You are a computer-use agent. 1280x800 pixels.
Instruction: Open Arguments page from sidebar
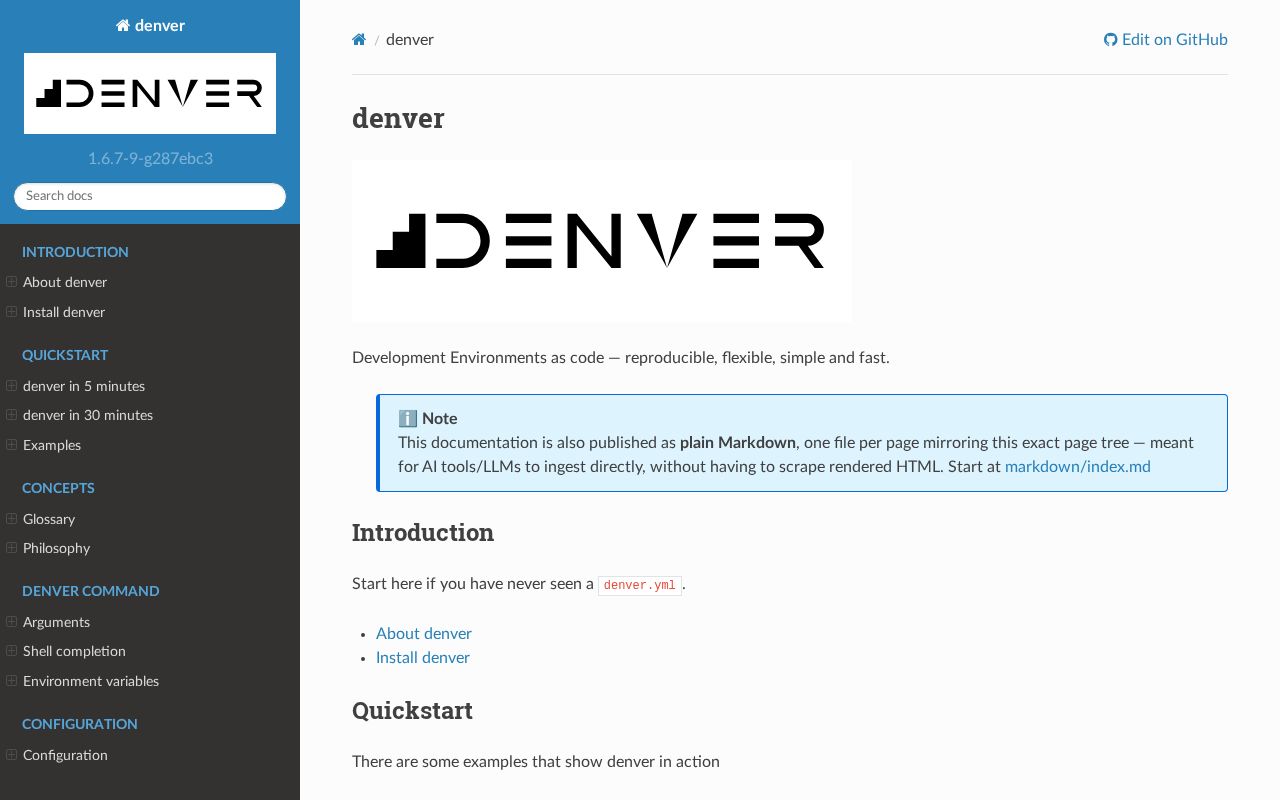click(x=56, y=622)
